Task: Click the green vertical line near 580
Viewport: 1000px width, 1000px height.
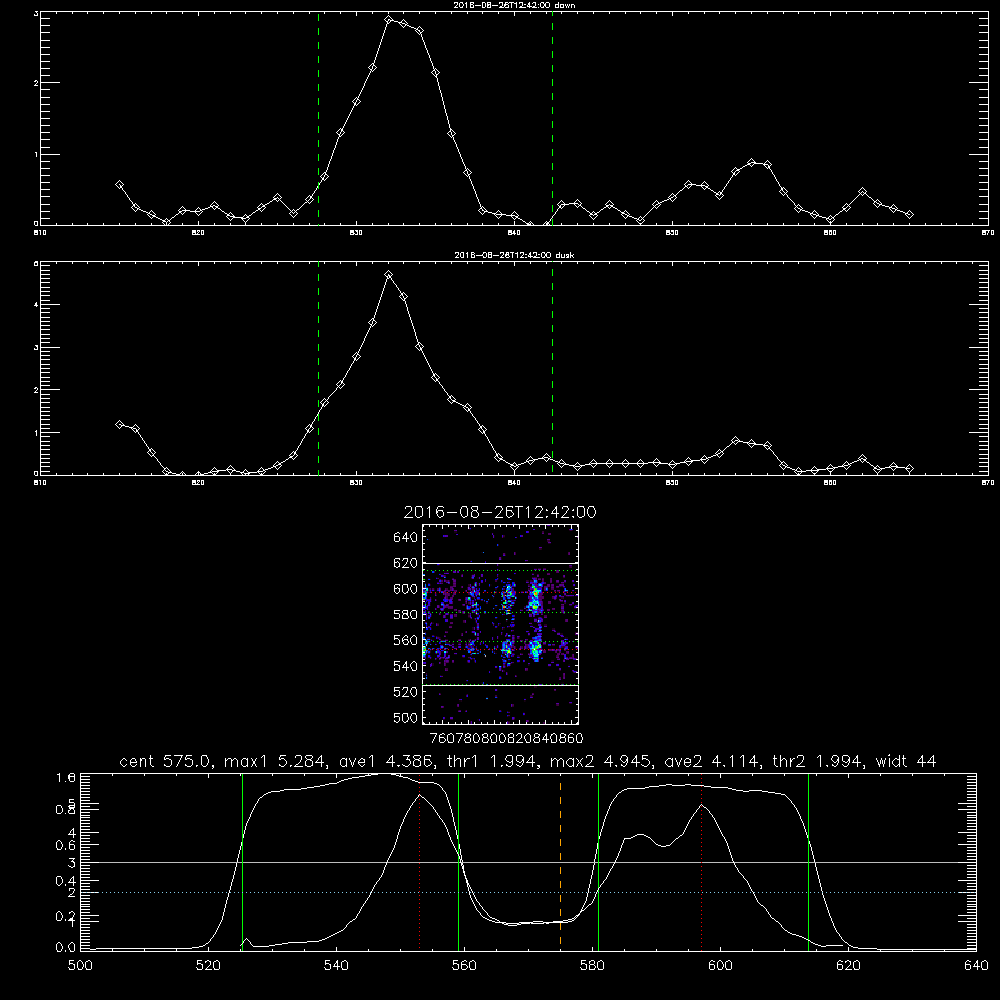Action: click(x=598, y=861)
